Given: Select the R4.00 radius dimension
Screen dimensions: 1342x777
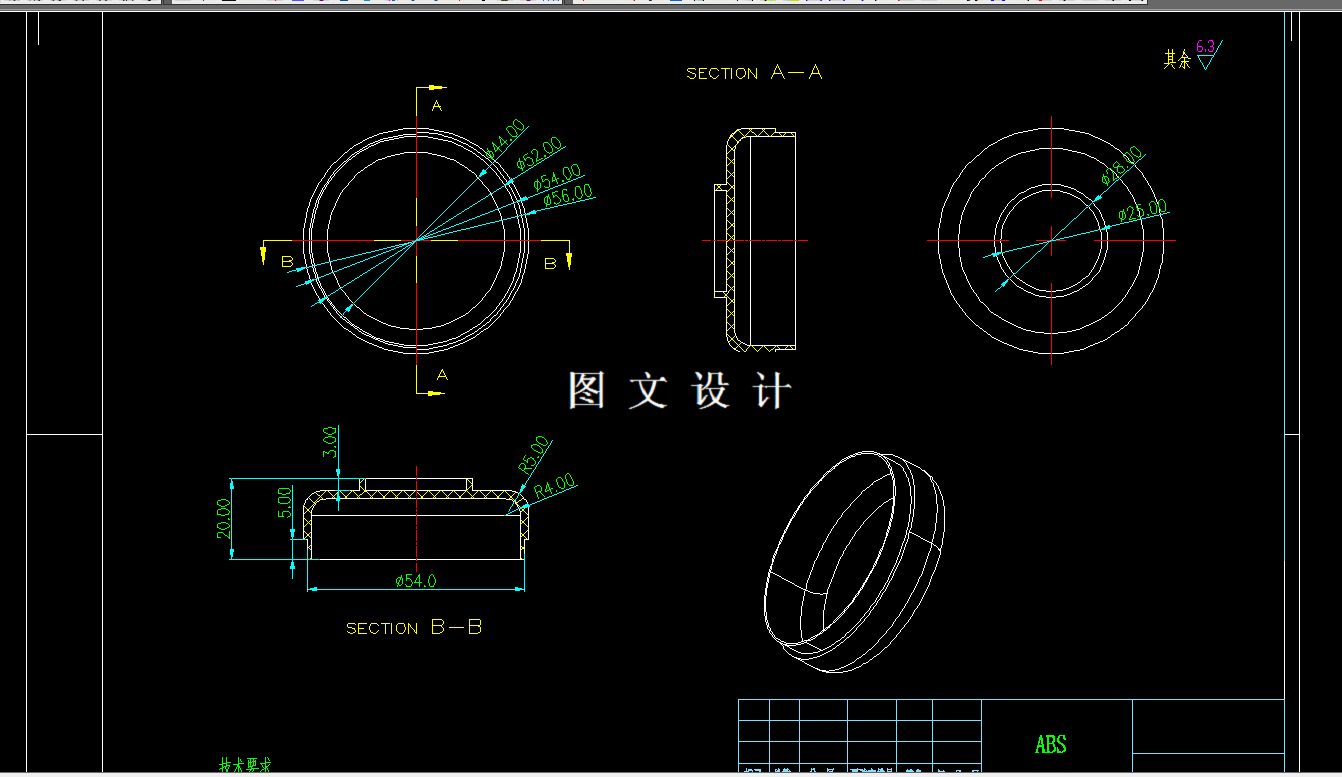Looking at the screenshot, I should [x=555, y=487].
